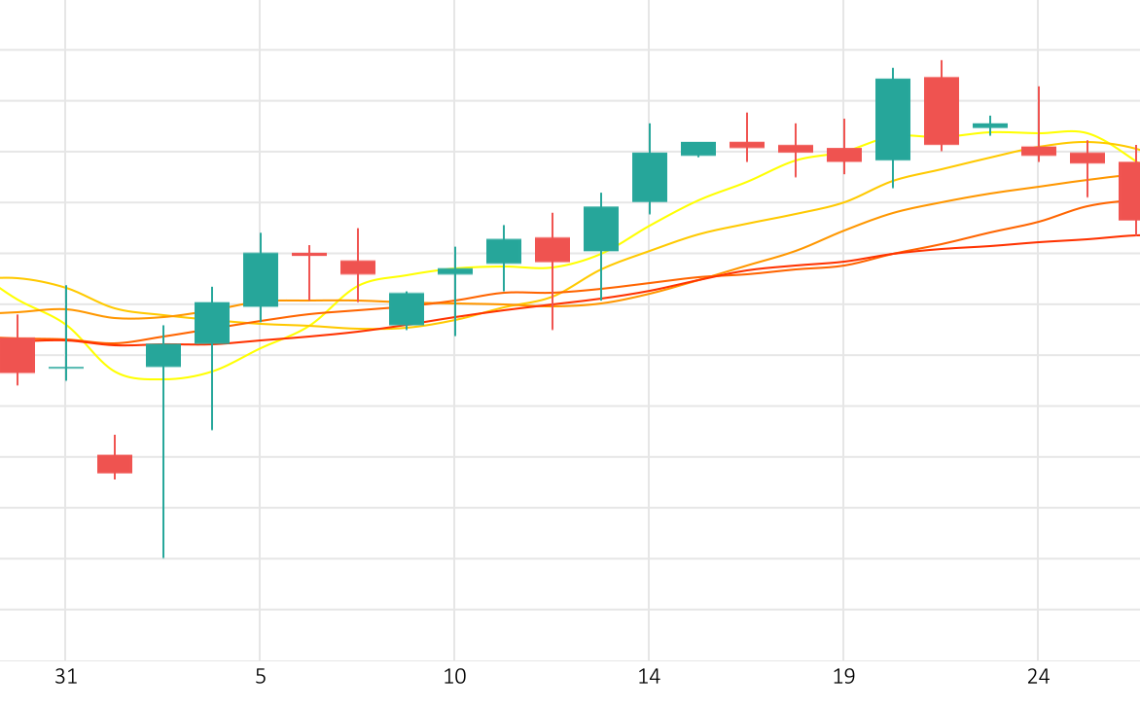
Task: Select the "14" date axis label
Action: [649, 677]
